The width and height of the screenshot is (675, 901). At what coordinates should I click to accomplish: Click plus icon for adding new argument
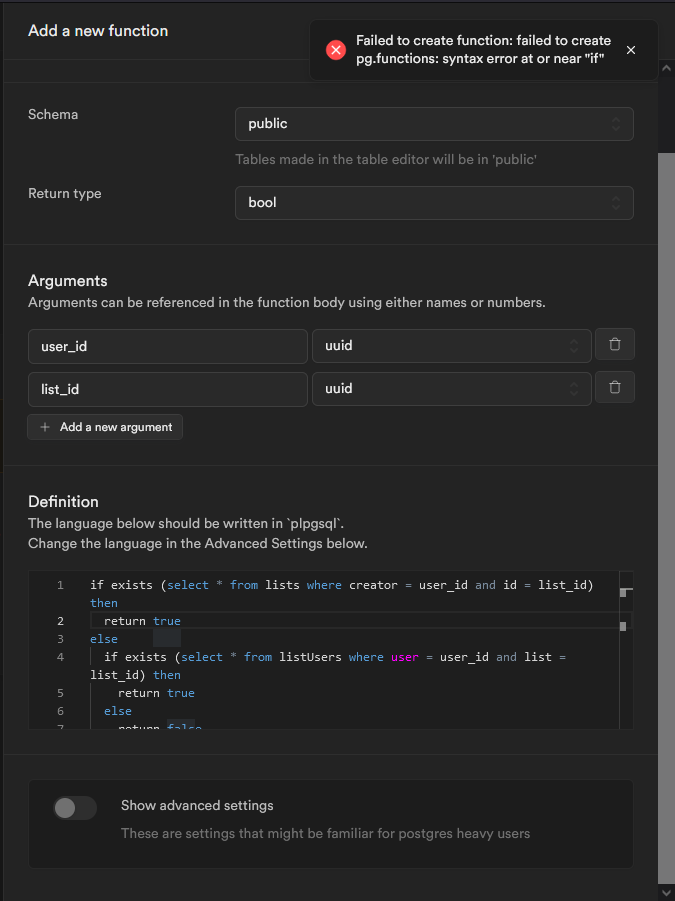[x=45, y=427]
